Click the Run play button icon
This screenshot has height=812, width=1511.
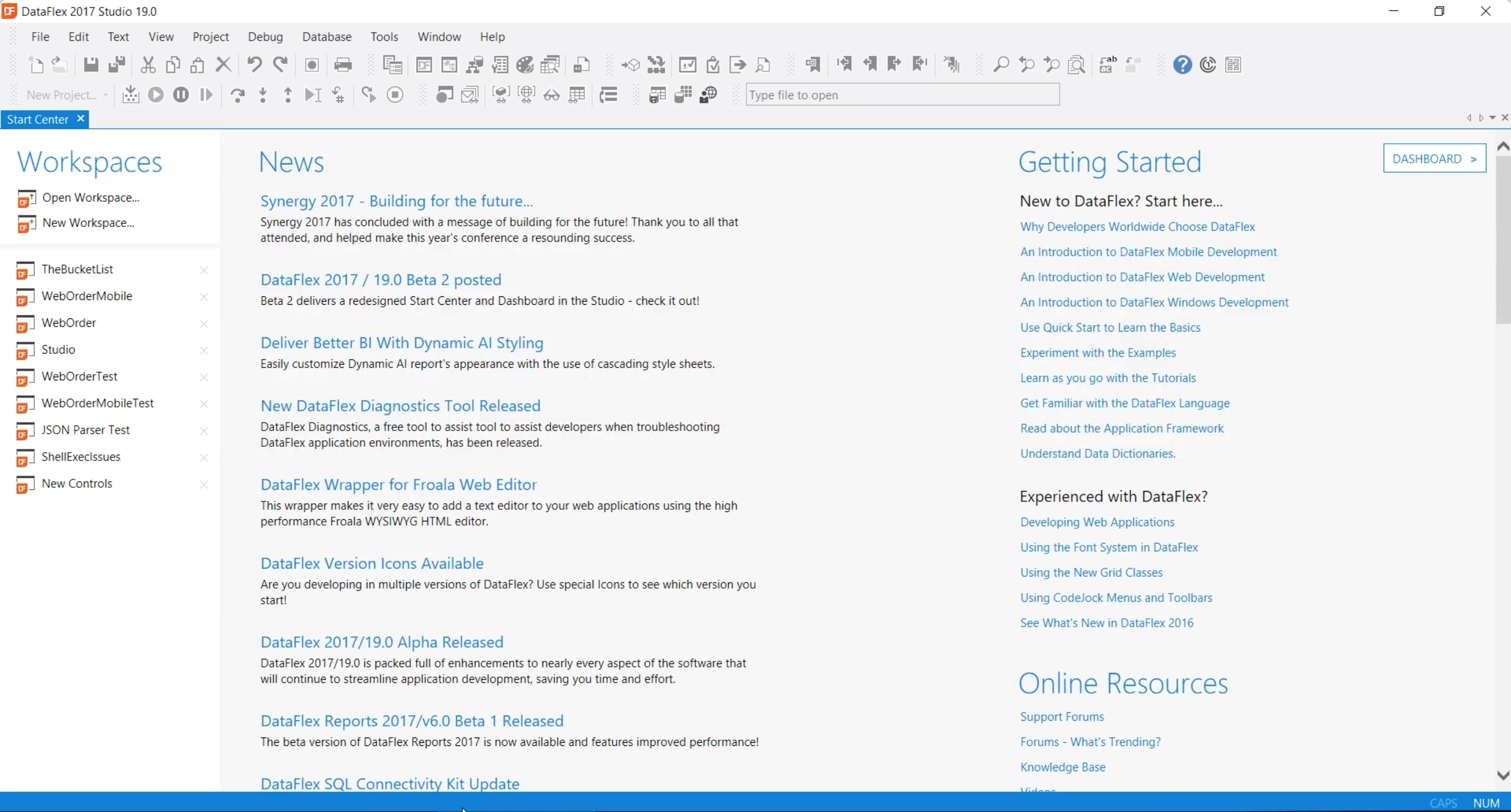[x=155, y=94]
